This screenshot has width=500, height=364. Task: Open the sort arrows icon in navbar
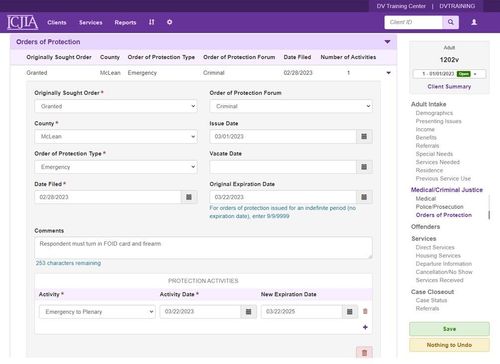152,22
